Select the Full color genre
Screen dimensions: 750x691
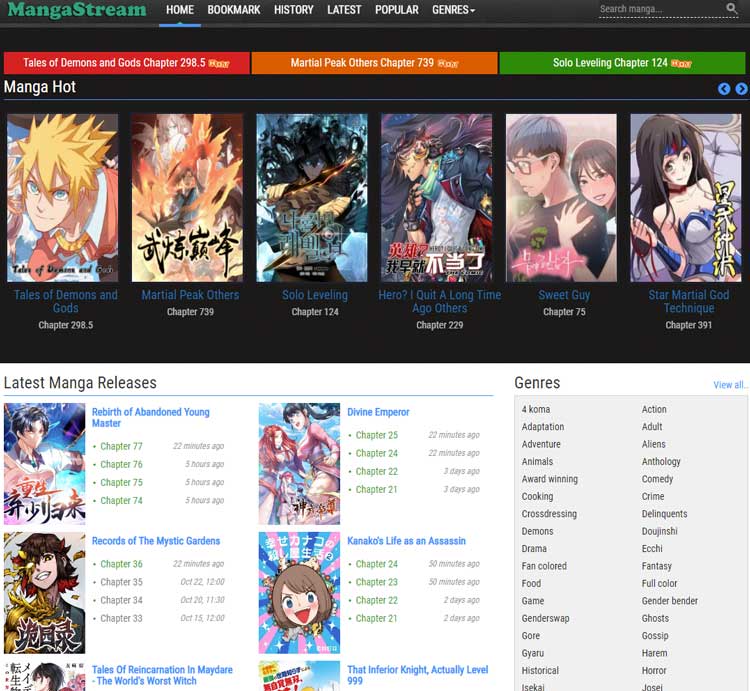coord(659,583)
